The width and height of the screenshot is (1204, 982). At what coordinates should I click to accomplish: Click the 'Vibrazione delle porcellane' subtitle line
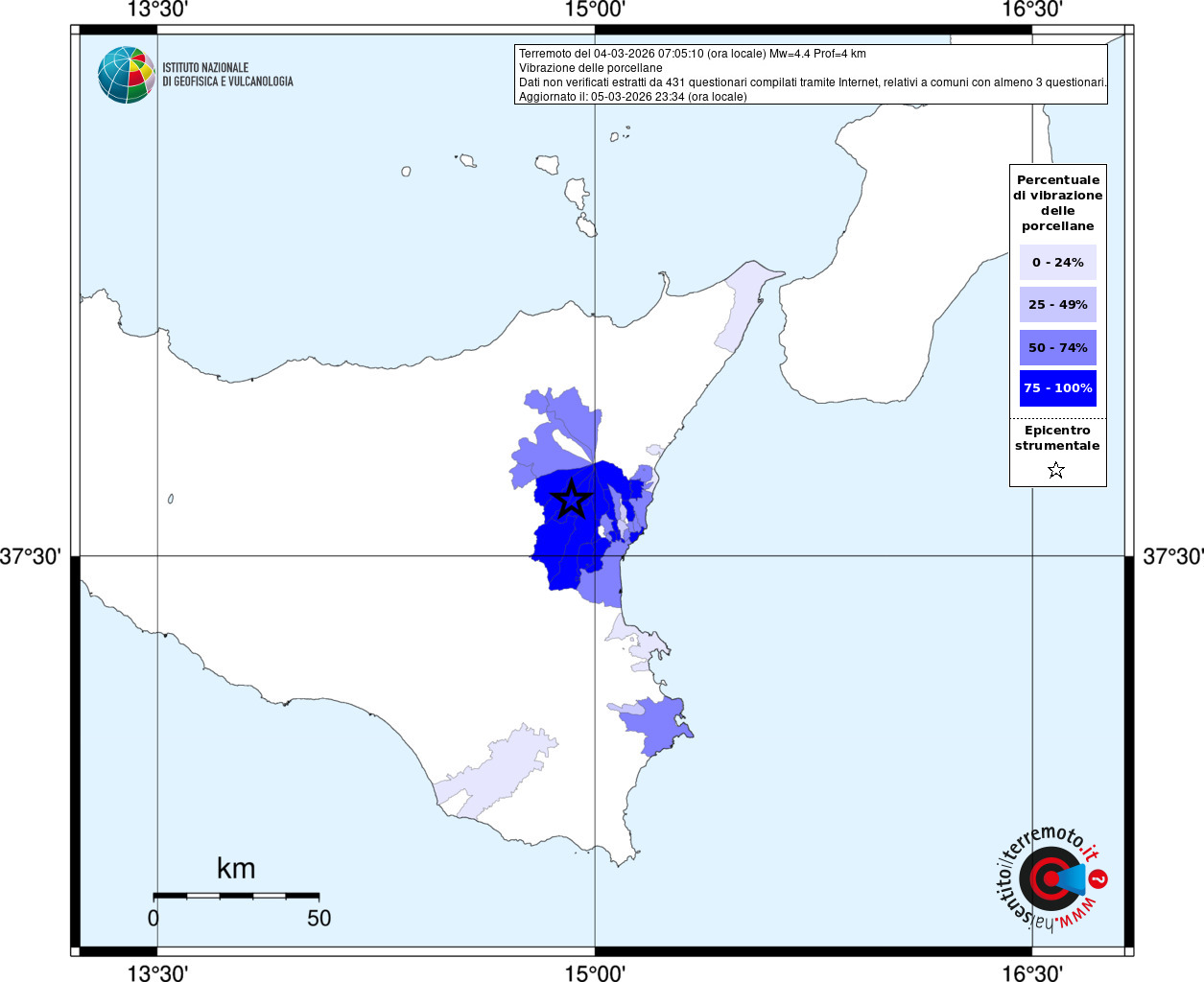[x=591, y=68]
